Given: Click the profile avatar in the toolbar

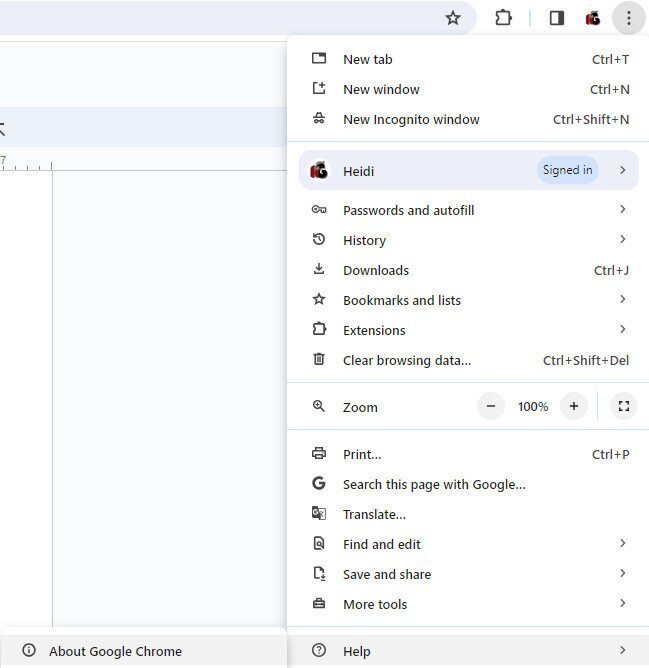Looking at the screenshot, I should [593, 18].
